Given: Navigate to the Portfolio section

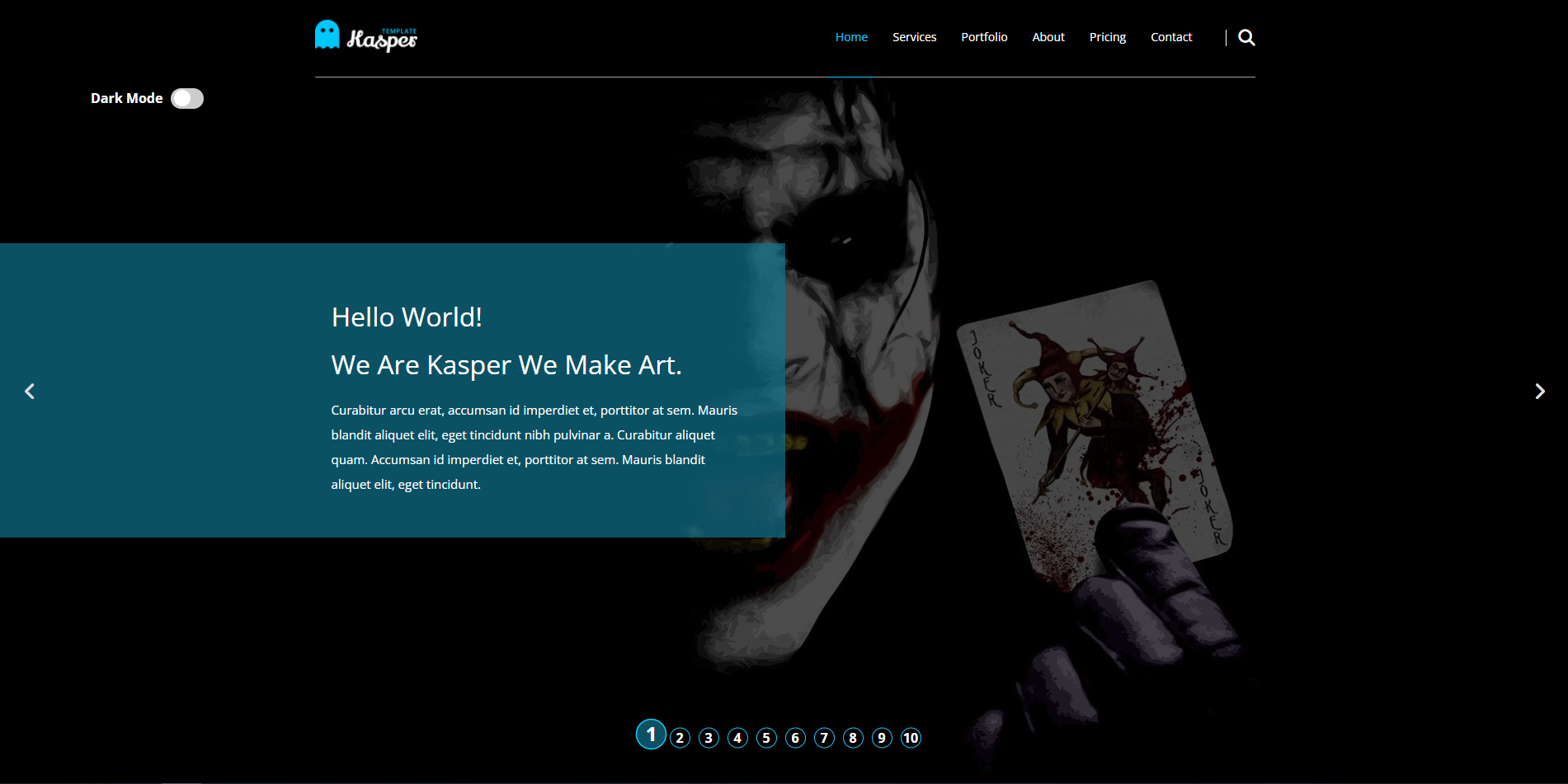Looking at the screenshot, I should [x=984, y=36].
